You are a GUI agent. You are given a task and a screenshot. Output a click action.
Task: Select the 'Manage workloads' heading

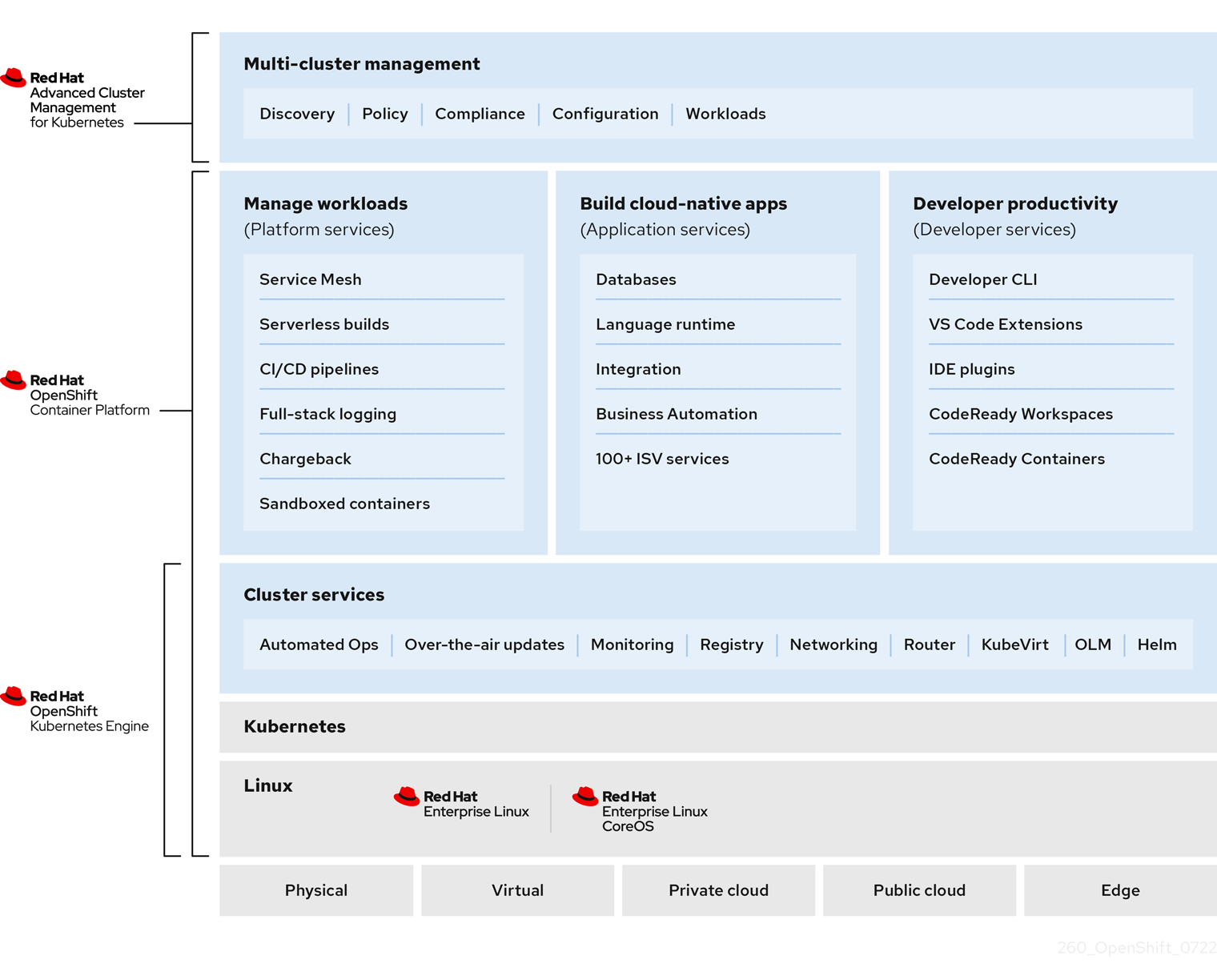point(326,203)
